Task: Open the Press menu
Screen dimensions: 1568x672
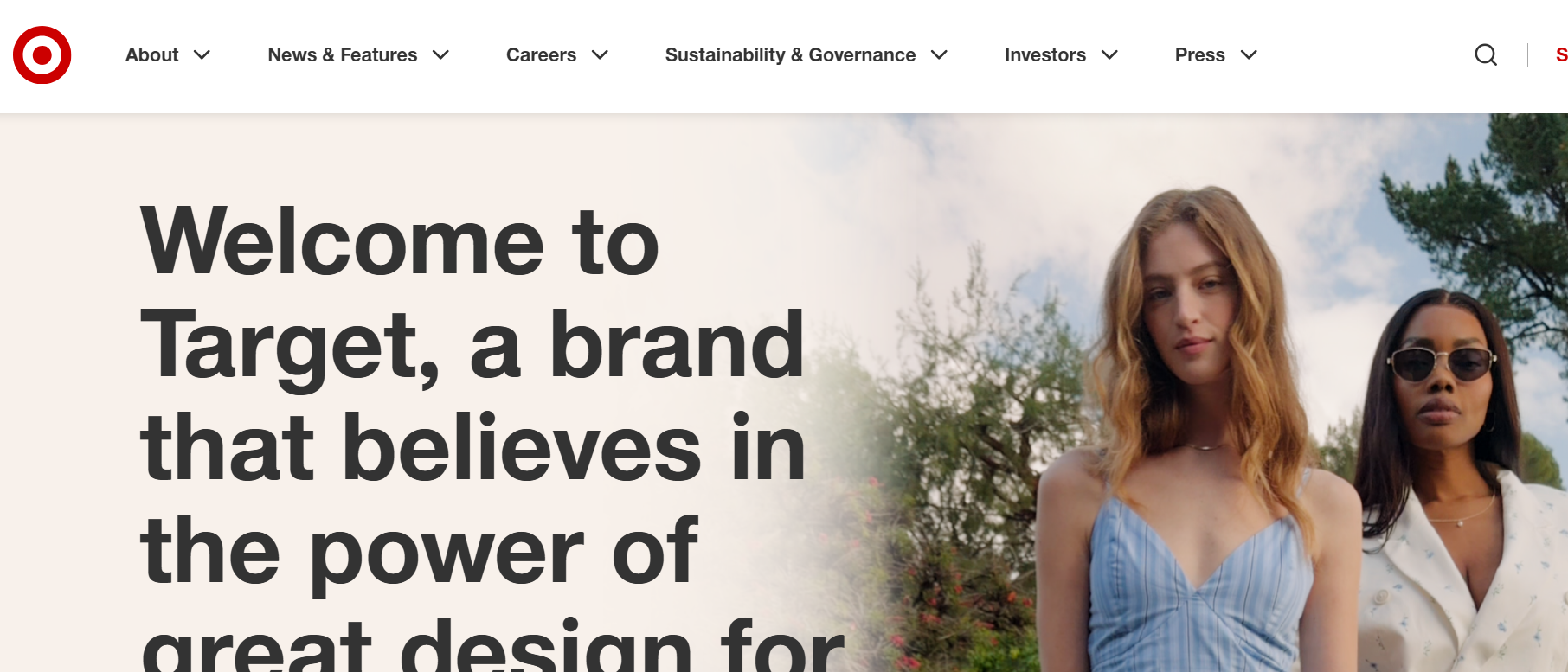Action: pyautogui.click(x=1199, y=54)
